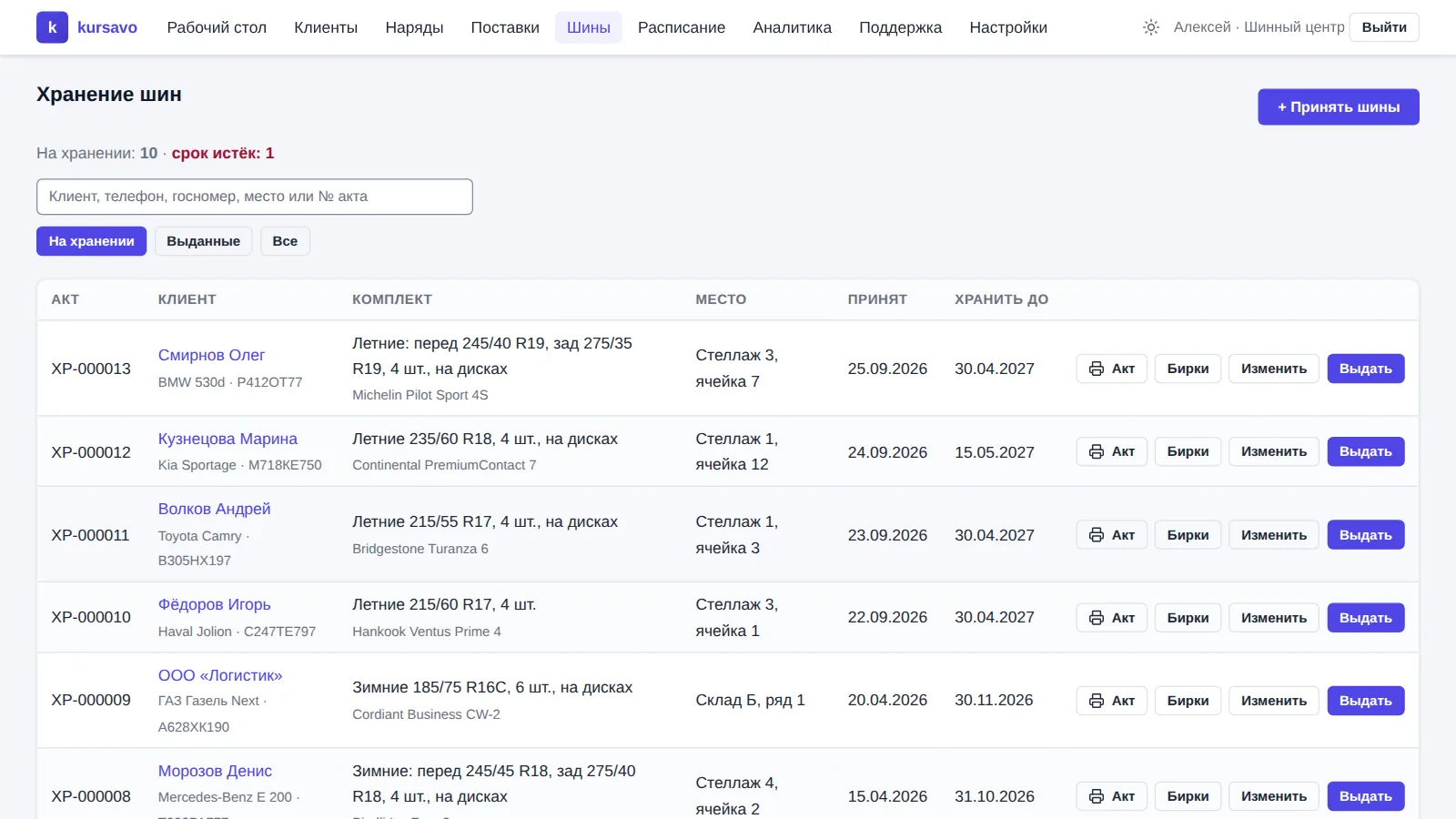Open the Расписание menu item

(682, 27)
